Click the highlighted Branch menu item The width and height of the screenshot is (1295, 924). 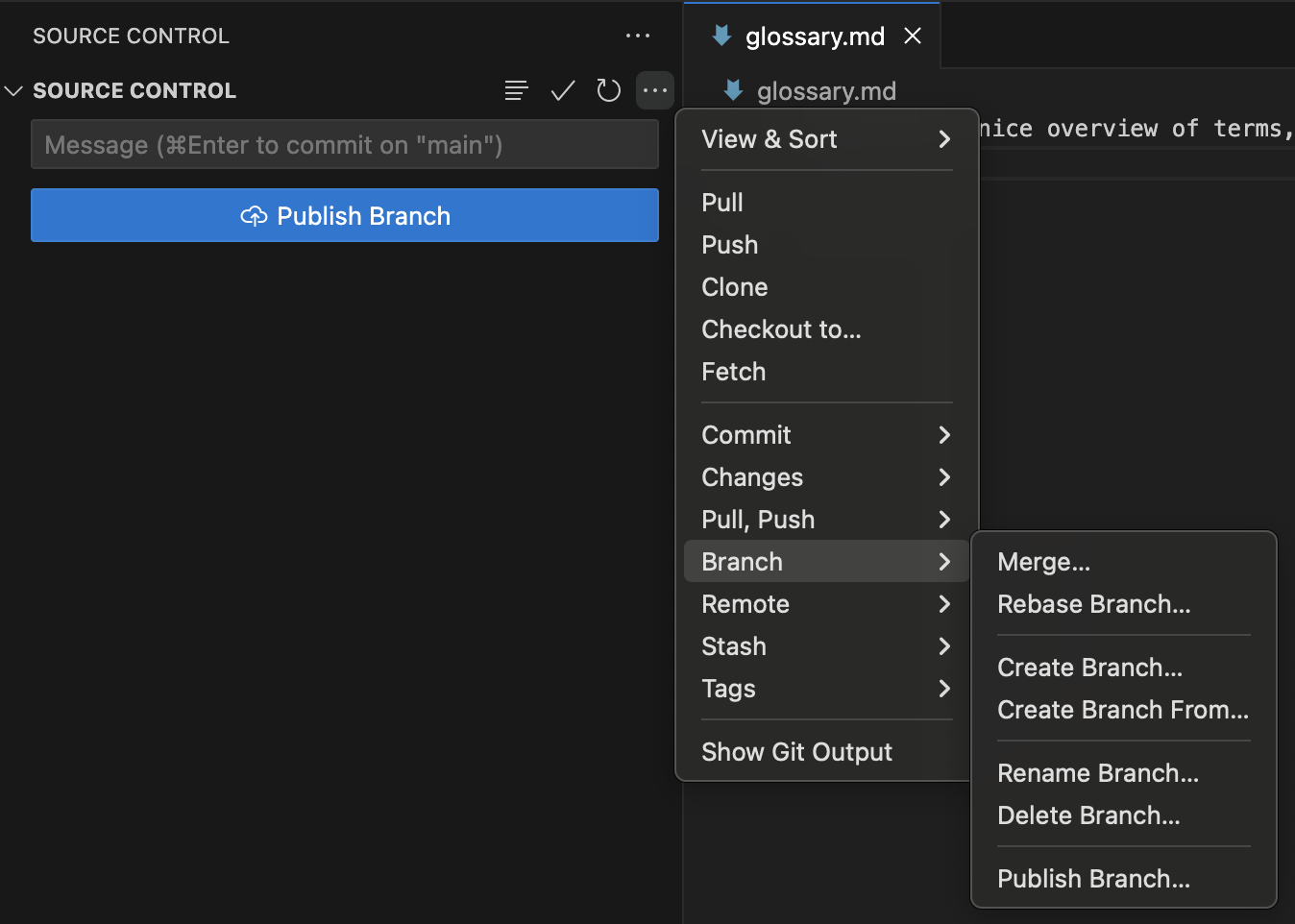(x=826, y=562)
